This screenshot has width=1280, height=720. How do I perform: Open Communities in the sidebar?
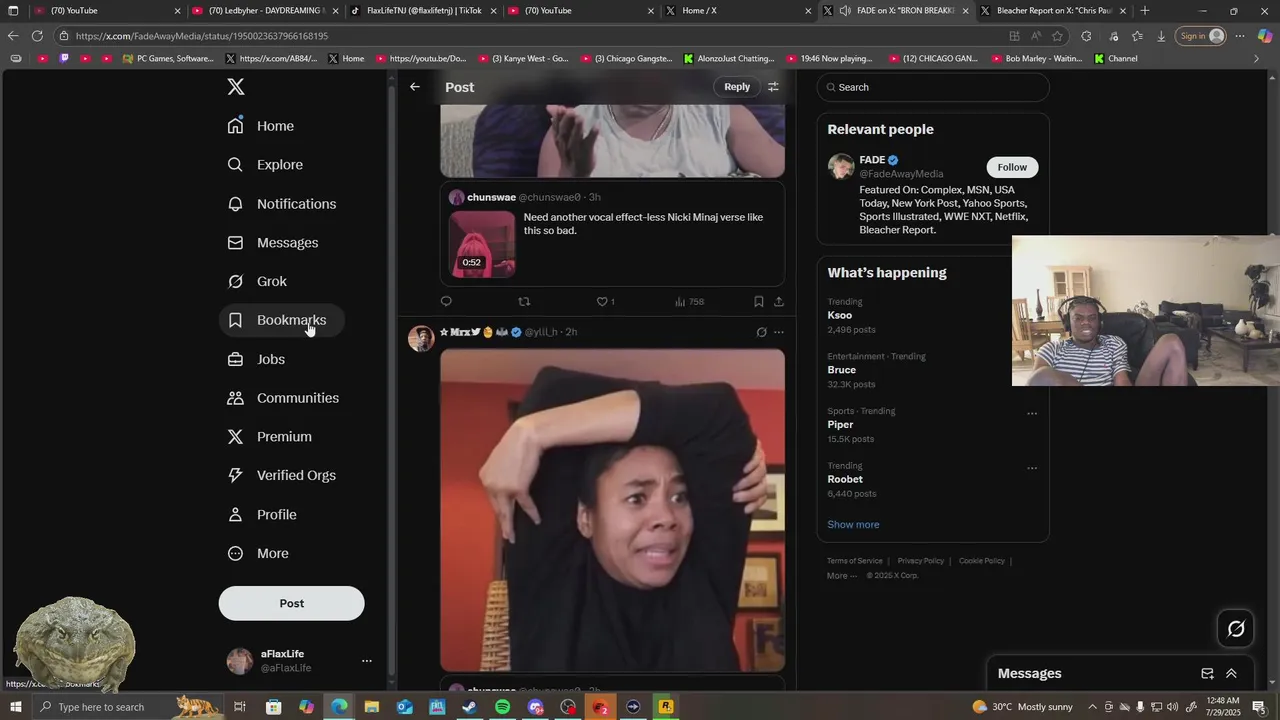[x=284, y=398]
